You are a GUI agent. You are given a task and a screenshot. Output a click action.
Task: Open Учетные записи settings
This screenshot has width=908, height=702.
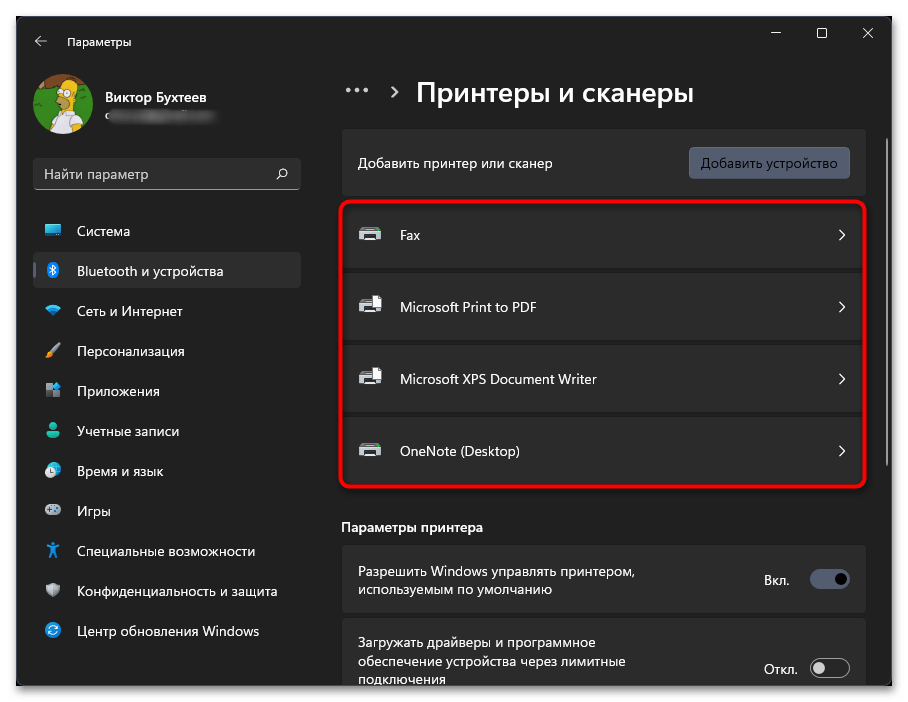pos(167,431)
